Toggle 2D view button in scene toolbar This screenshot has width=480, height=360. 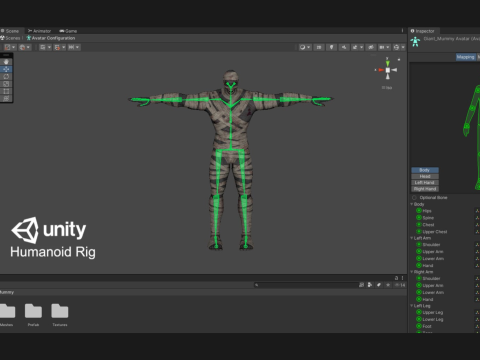tap(319, 47)
